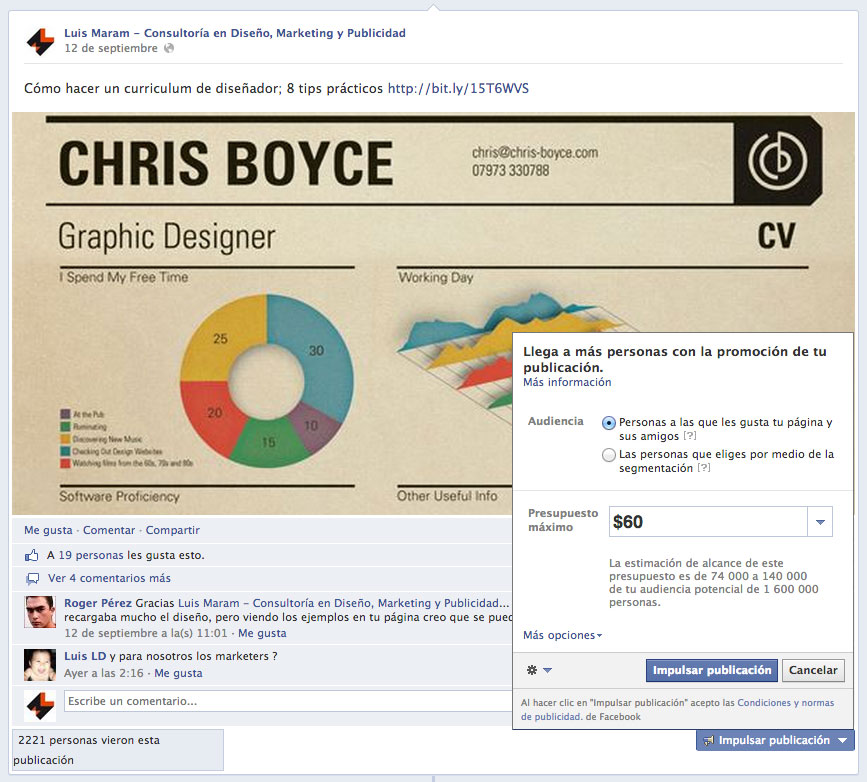Click the Luis Maram page logo icon
The height and width of the screenshot is (782, 867).
tap(40, 40)
